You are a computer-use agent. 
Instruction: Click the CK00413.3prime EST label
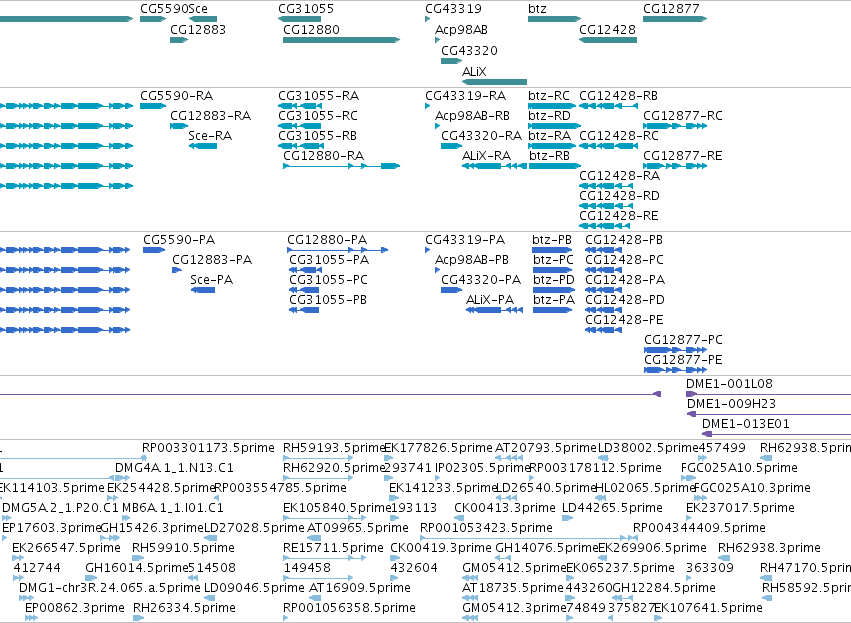(x=505, y=508)
